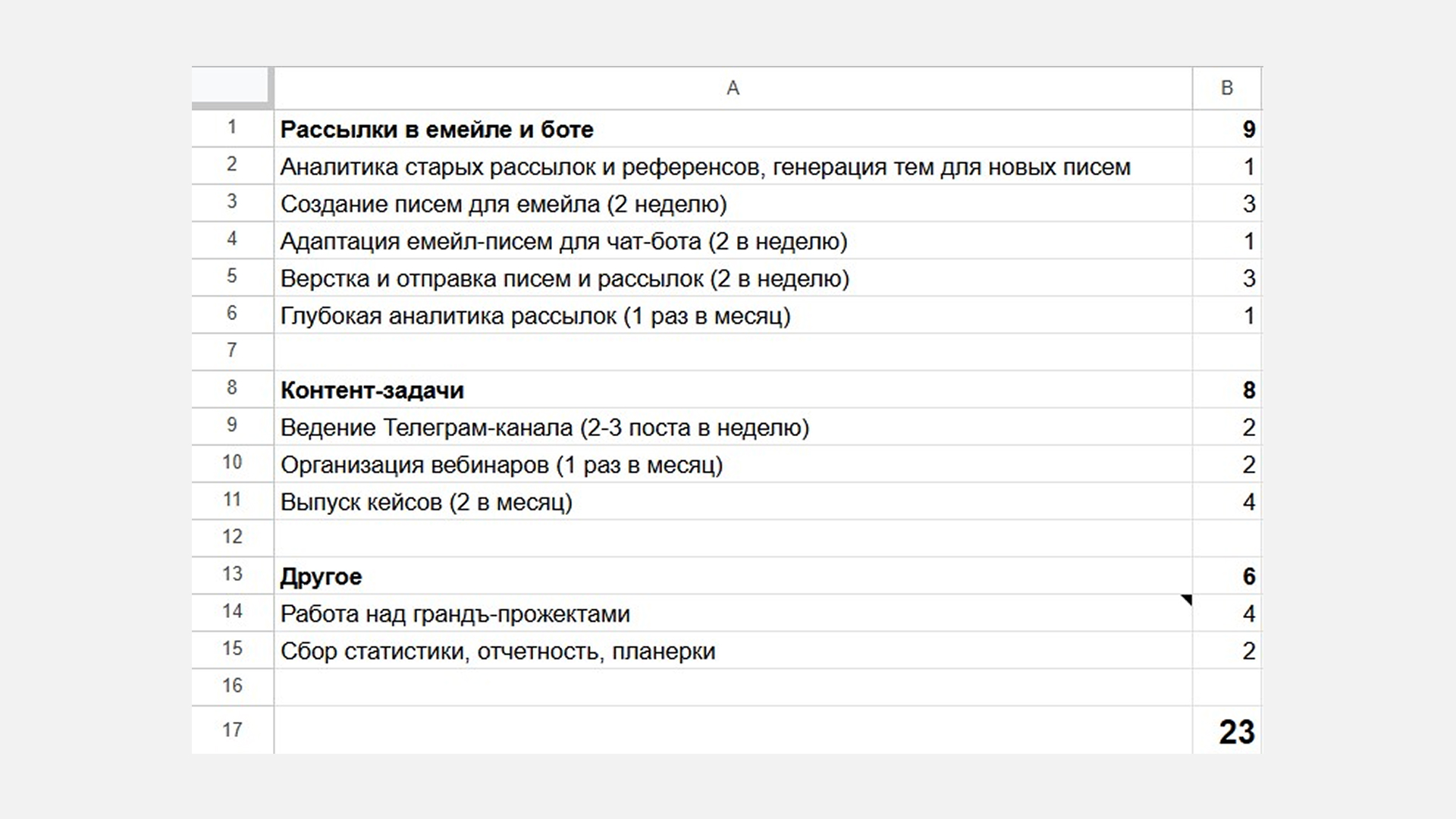The image size is (1456, 819).
Task: Click value 9 next to 'Рассылки в емейле и боте'
Action: (1227, 129)
